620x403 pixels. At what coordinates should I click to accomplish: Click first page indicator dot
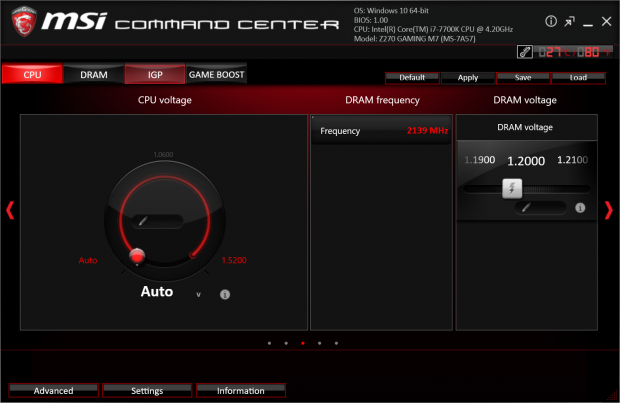[269, 343]
